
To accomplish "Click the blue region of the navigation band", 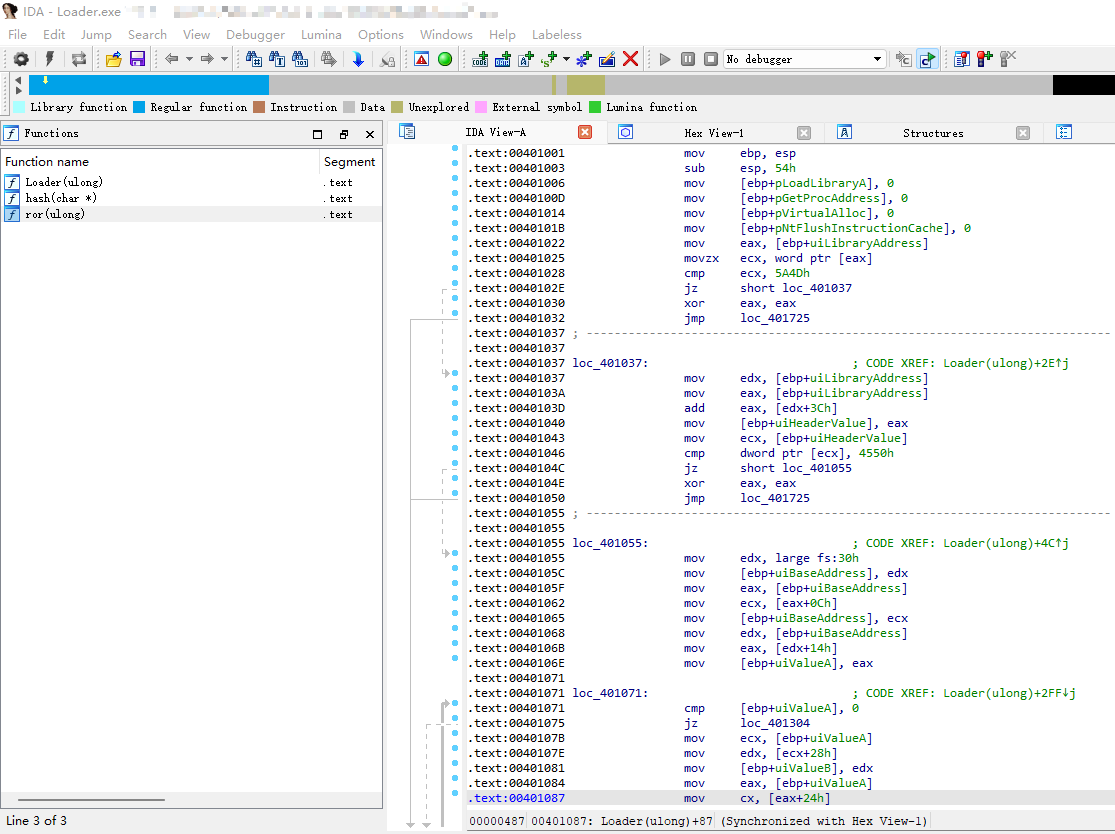I will 149,85.
